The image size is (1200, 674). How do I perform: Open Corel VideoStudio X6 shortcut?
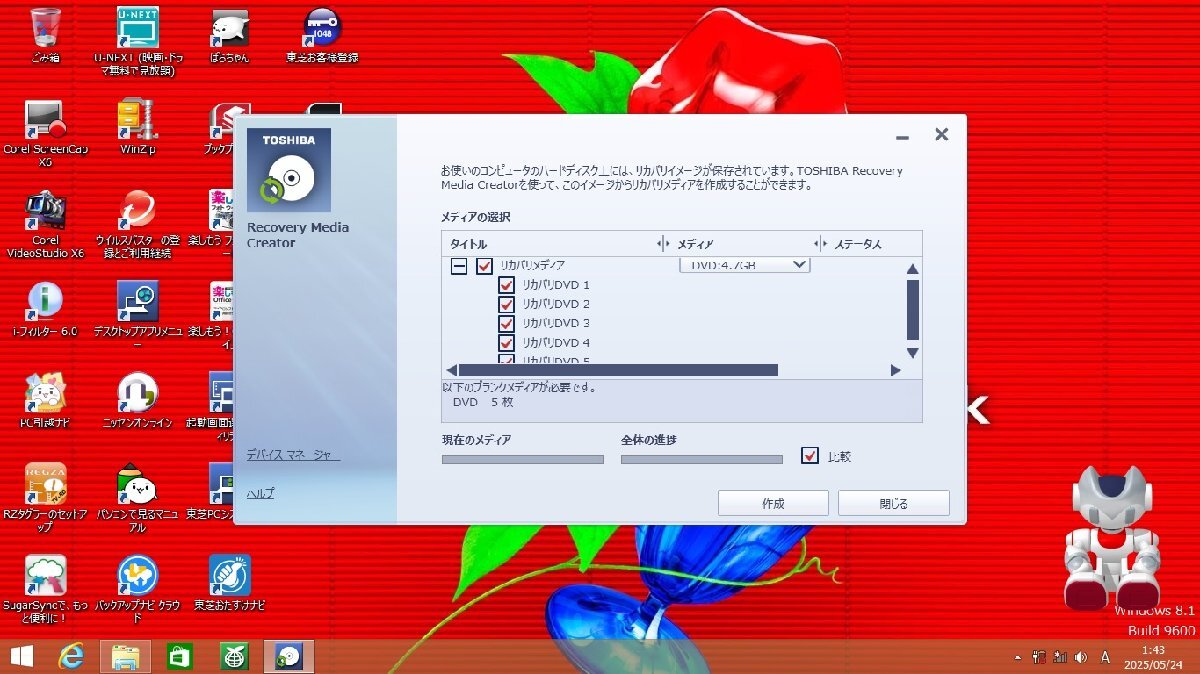[45, 225]
